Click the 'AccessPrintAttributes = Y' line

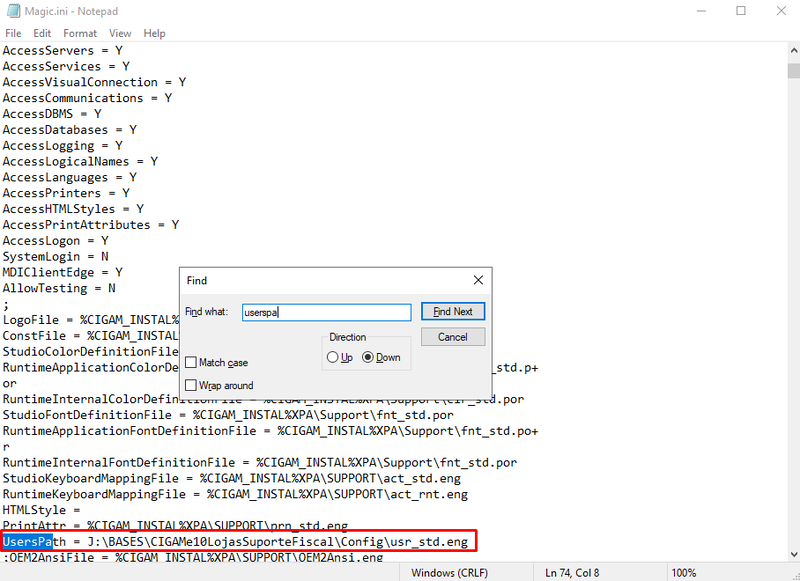(91, 224)
